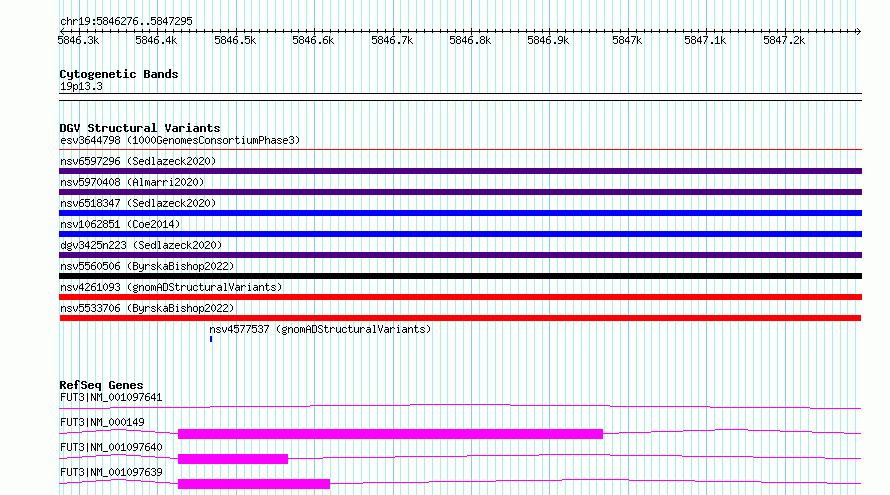Click the magenta exon block of FUT3|NM_001097639
Viewport: 890px width, 495px height.
pos(254,484)
